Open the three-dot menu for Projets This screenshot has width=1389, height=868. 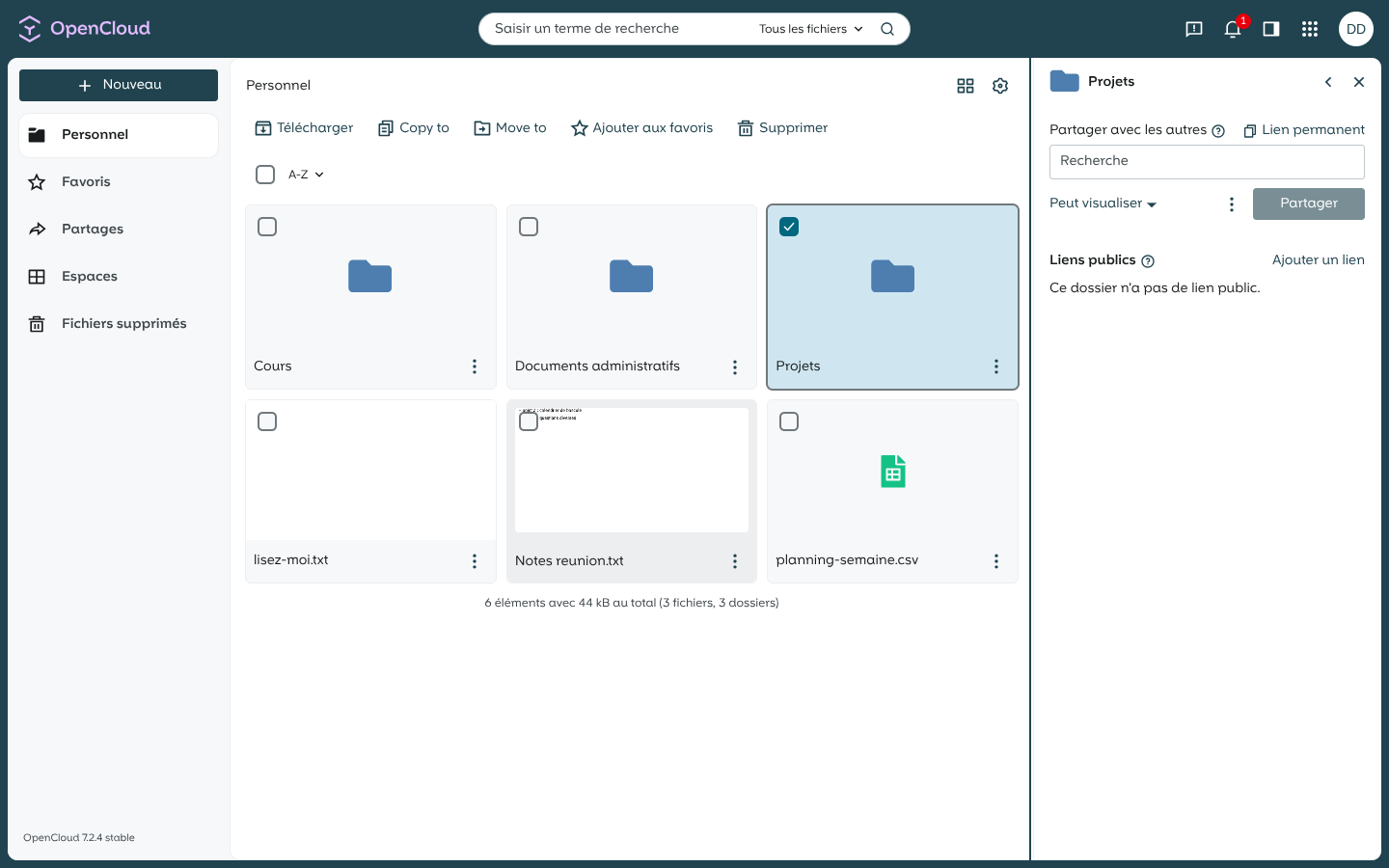click(996, 366)
